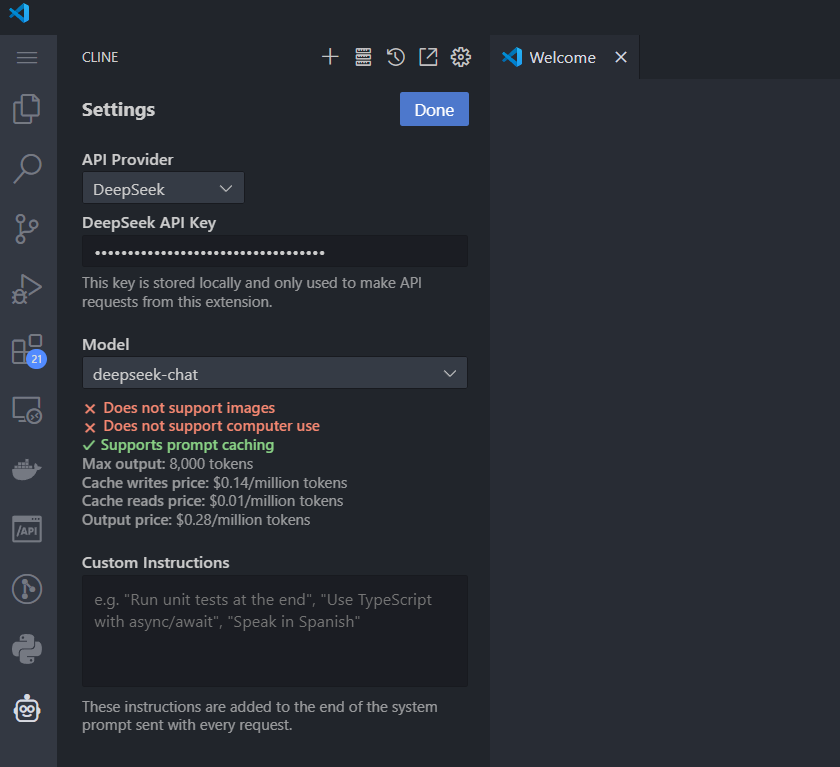Open Cline in editor pop-out icon
This screenshot has height=767, width=840.
point(428,57)
